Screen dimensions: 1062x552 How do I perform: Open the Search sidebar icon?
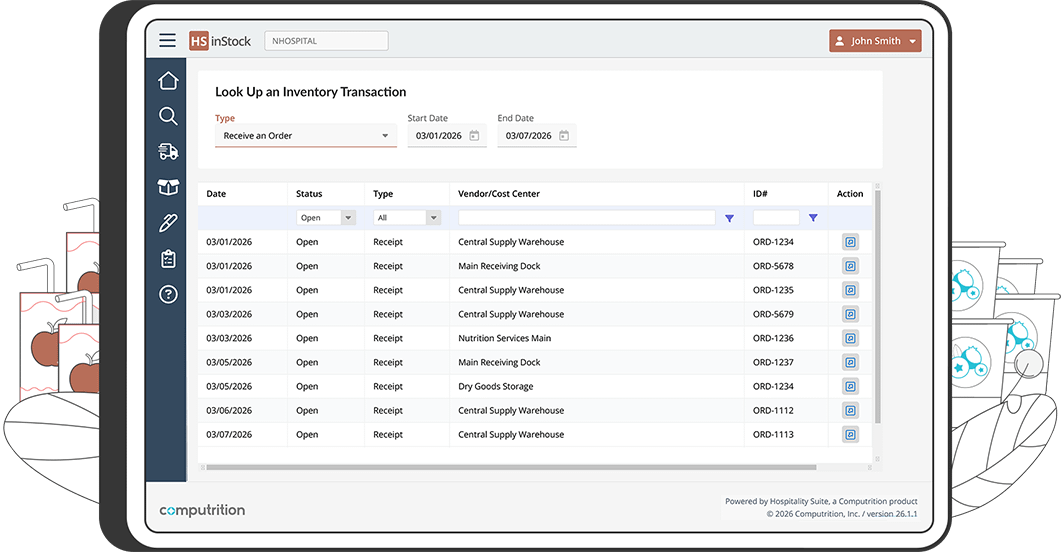[x=168, y=116]
